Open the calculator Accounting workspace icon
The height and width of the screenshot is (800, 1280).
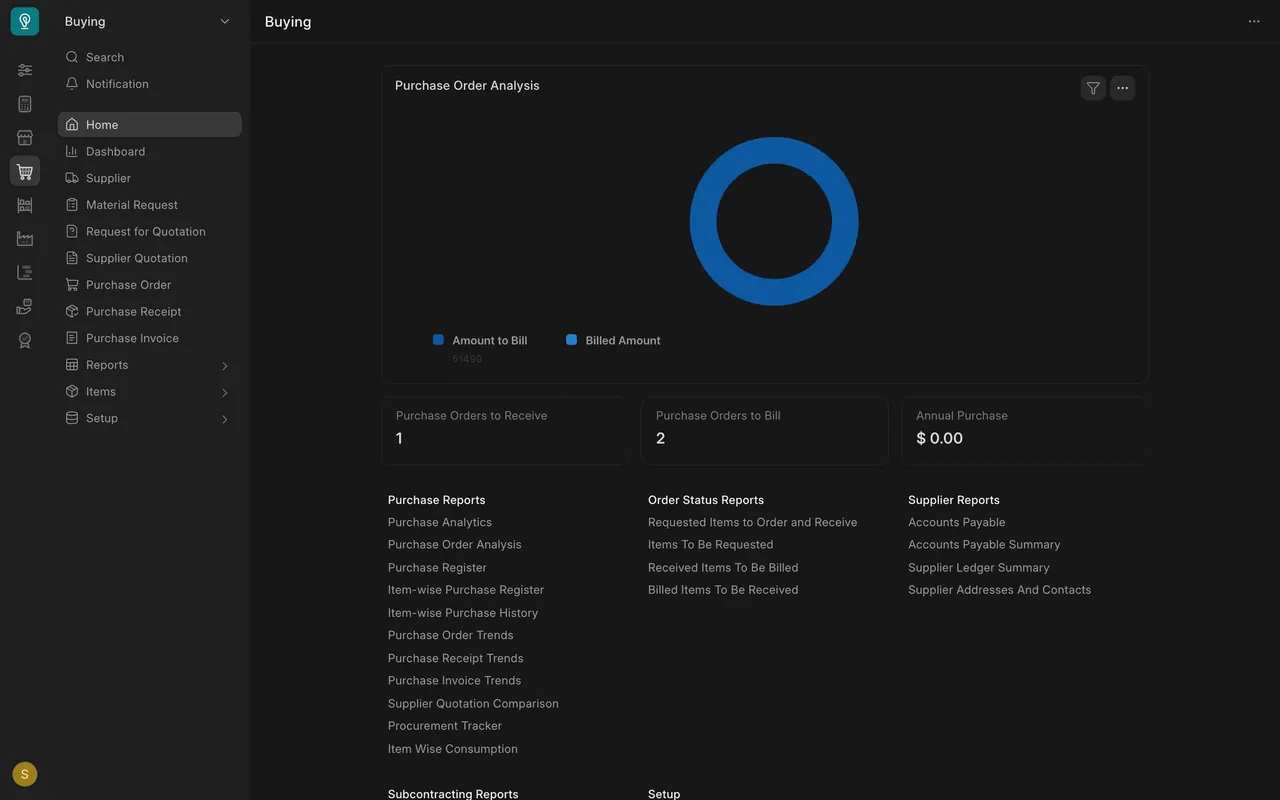25,104
